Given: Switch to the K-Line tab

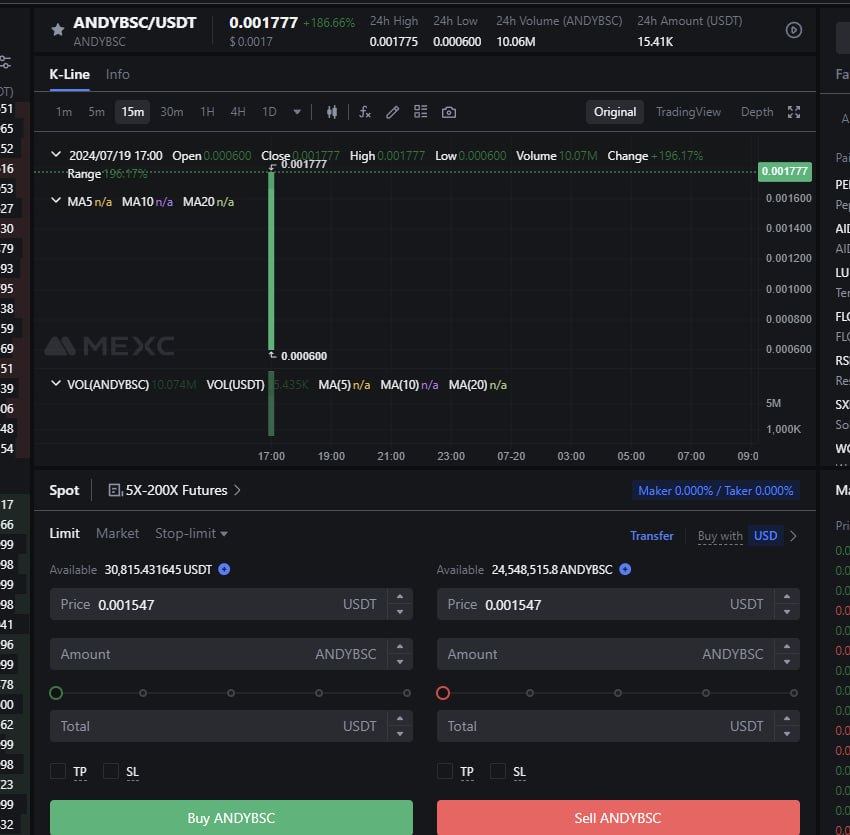Looking at the screenshot, I should click(69, 74).
